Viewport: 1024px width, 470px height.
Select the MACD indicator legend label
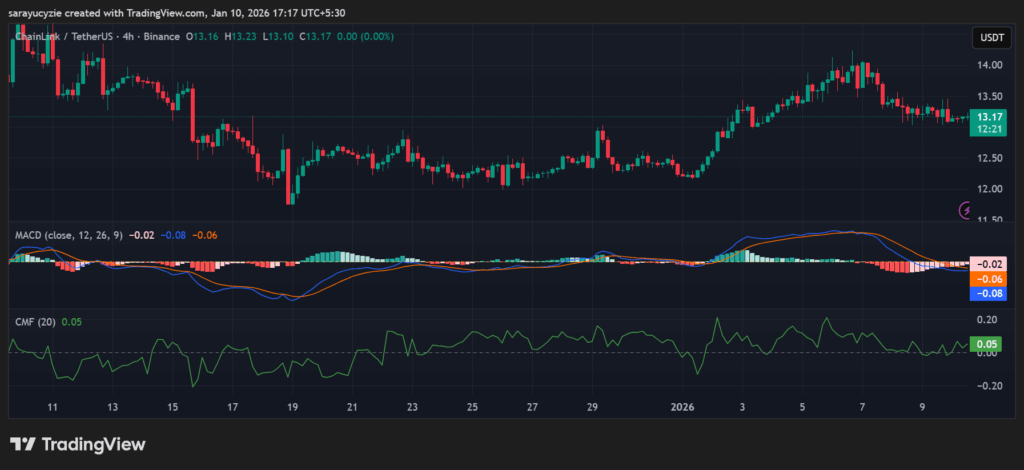pyautogui.click(x=70, y=235)
